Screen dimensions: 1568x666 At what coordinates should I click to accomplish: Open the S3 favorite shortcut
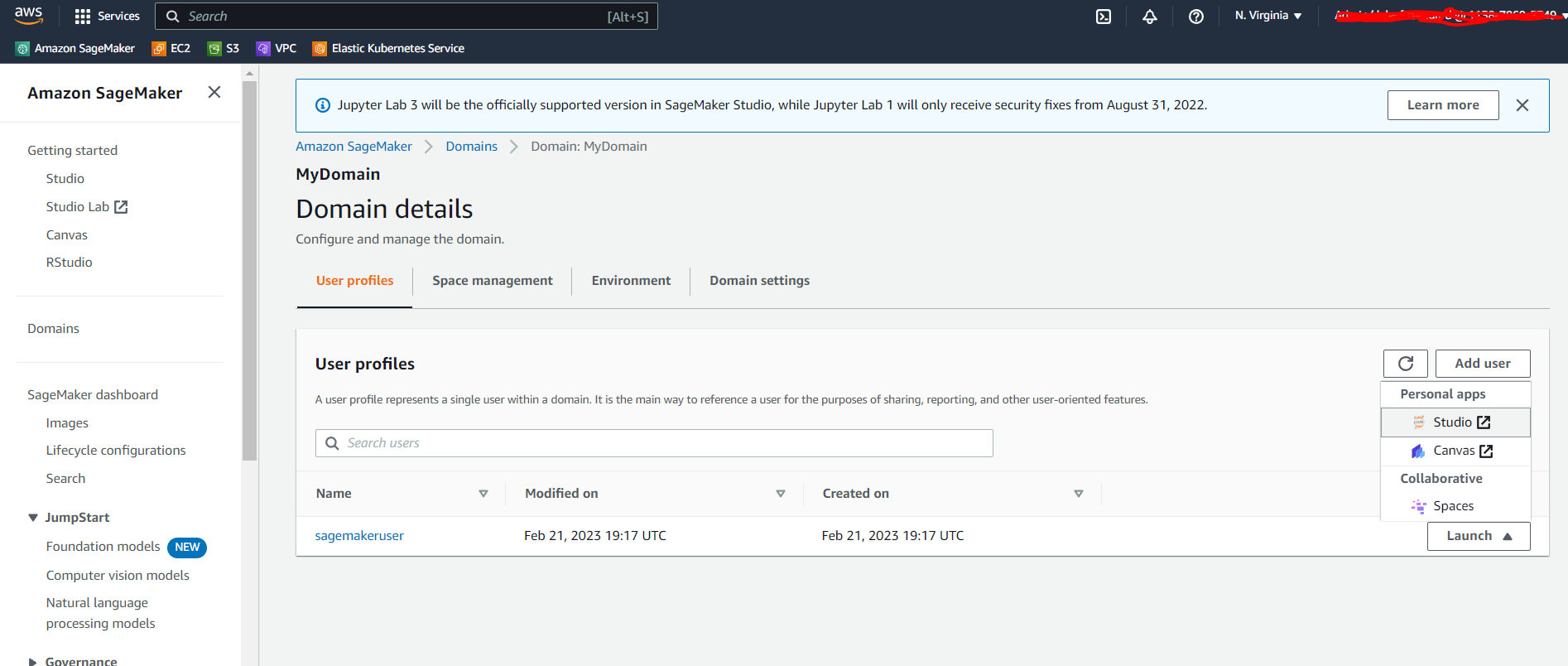(x=224, y=48)
